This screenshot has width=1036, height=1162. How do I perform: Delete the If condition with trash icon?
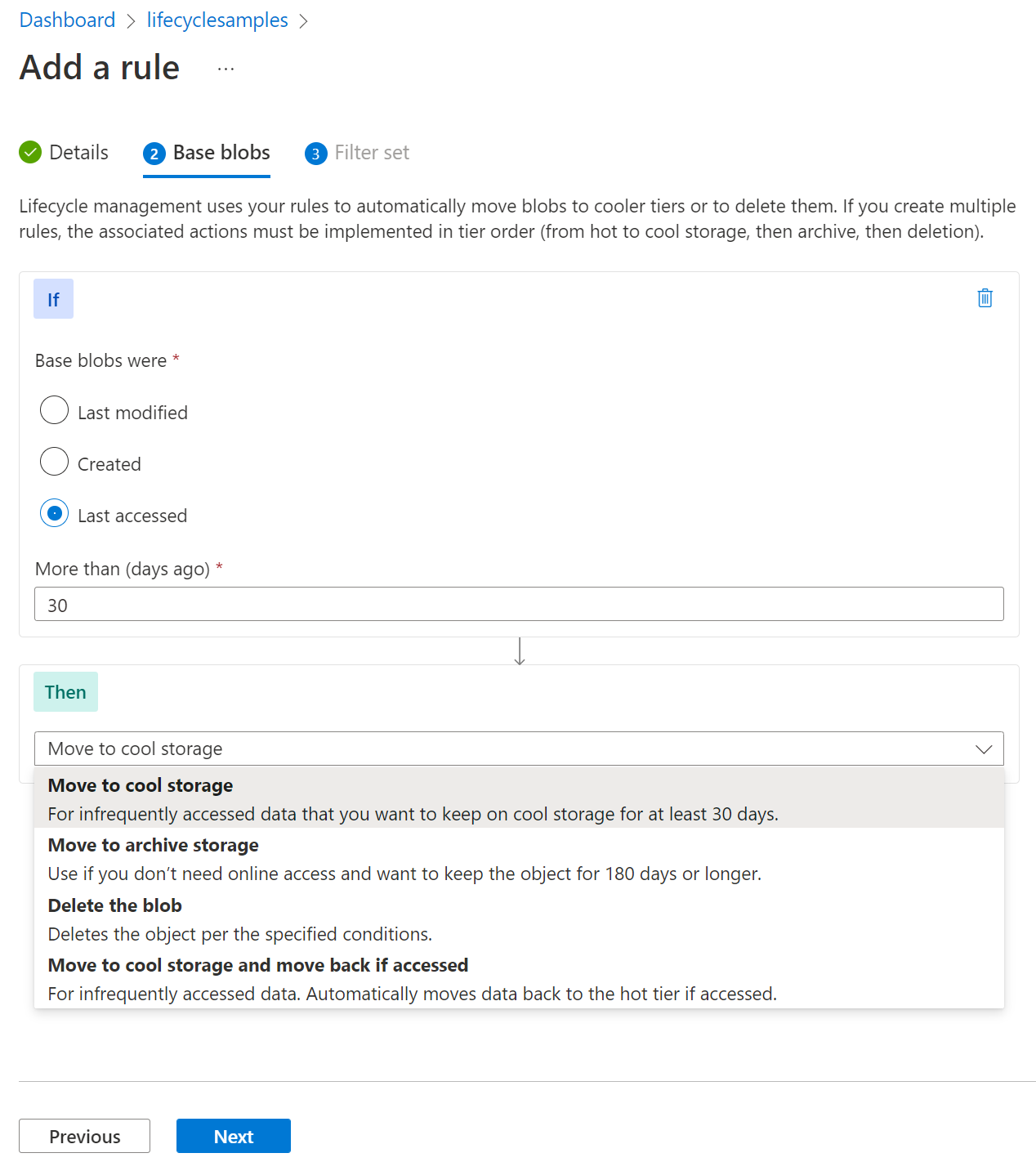[x=985, y=298]
